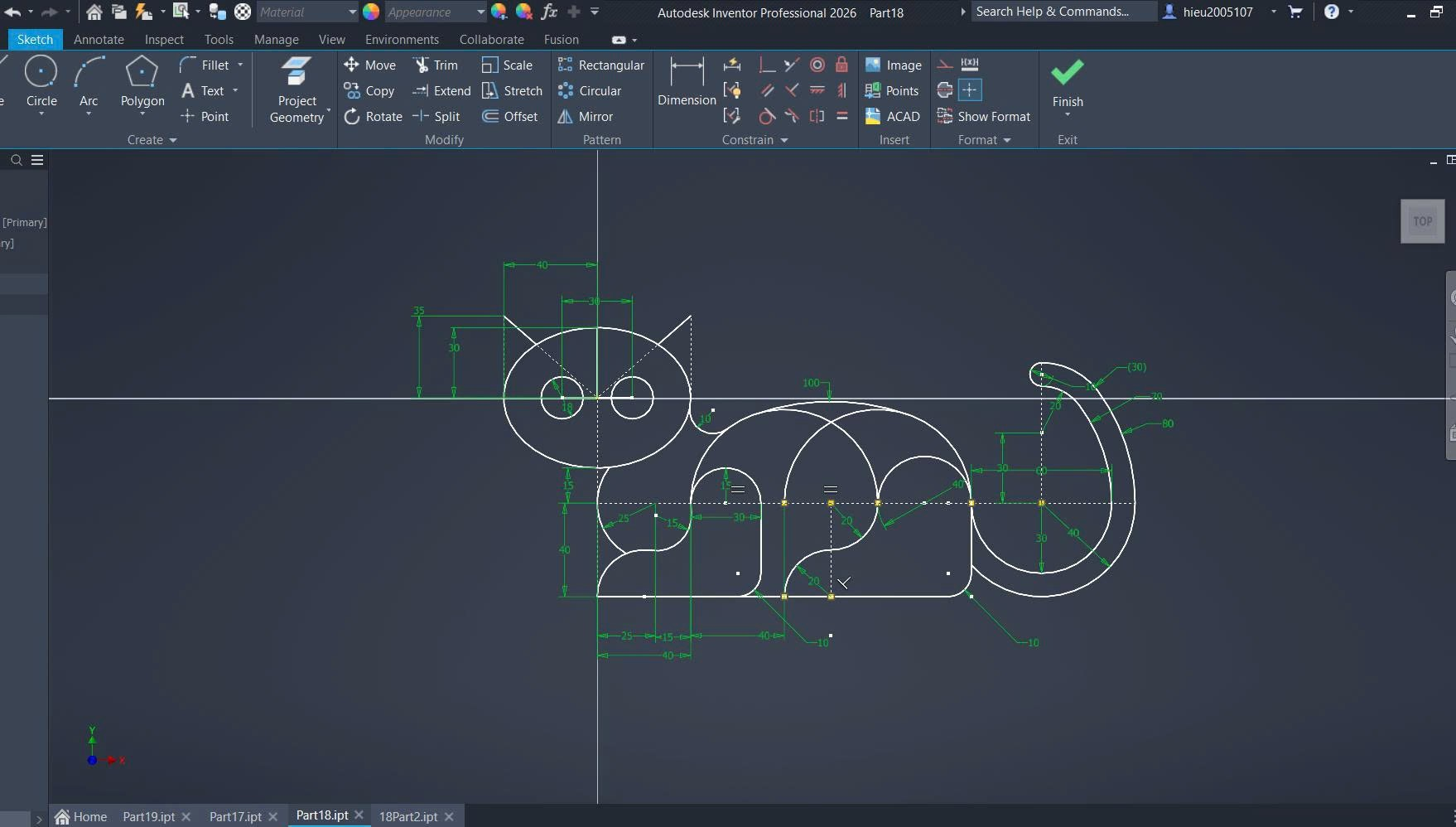Viewport: 1456px width, 827px height.
Task: Click the Show Format button
Action: click(984, 117)
